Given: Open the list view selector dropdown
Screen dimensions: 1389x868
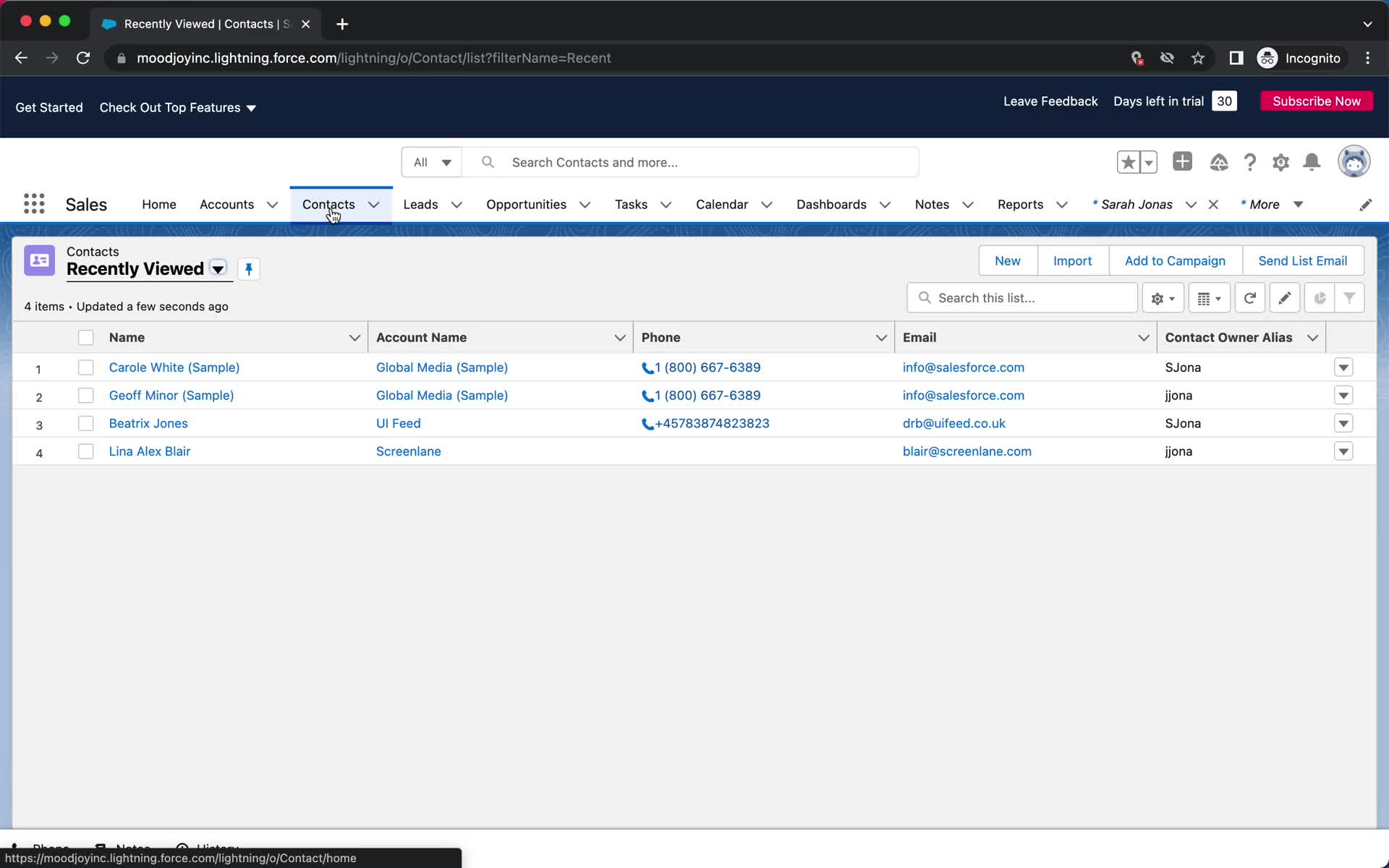Looking at the screenshot, I should point(218,268).
